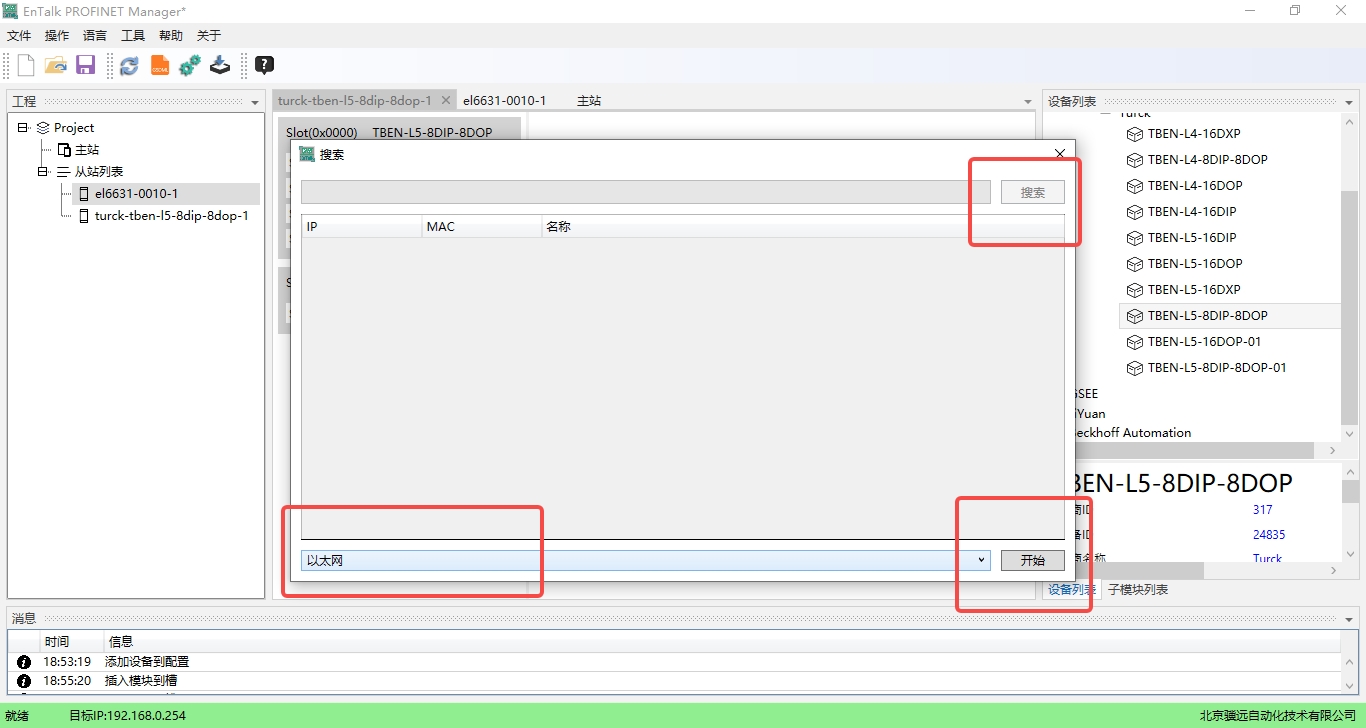The height and width of the screenshot is (728, 1366).
Task: Close the 搜索 dialog
Action: click(x=1060, y=154)
